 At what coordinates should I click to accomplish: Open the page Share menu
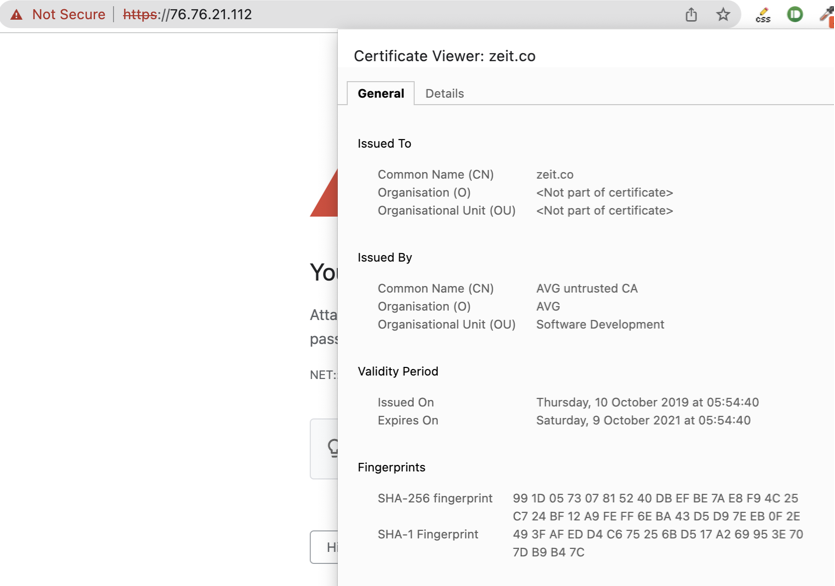(690, 14)
